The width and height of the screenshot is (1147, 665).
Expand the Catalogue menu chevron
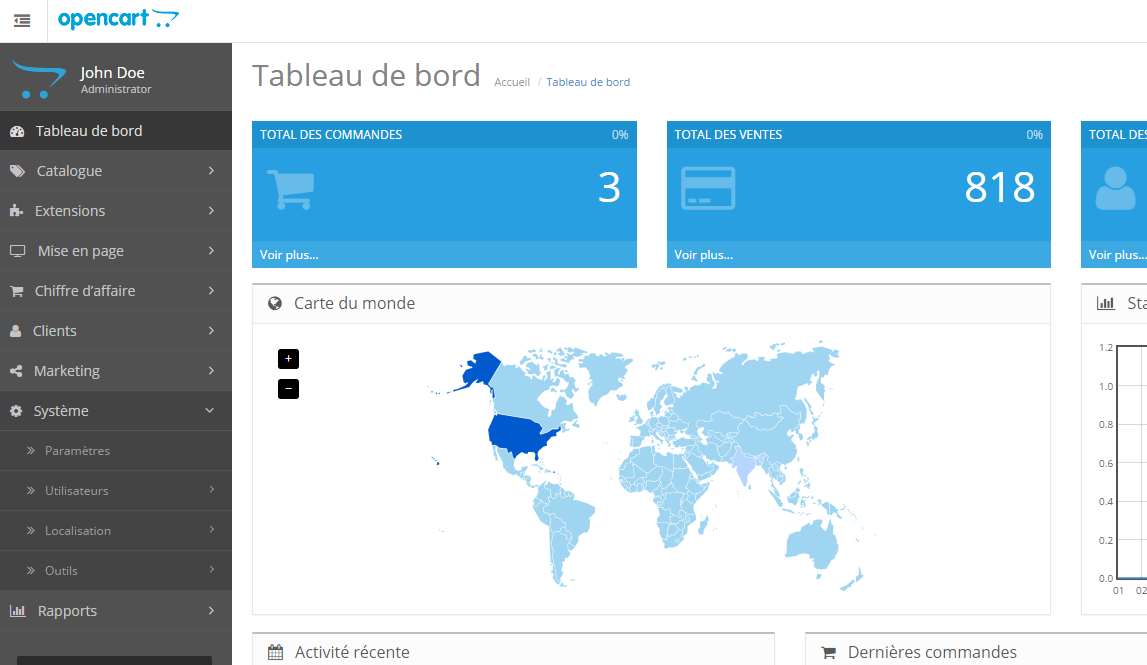(x=211, y=170)
